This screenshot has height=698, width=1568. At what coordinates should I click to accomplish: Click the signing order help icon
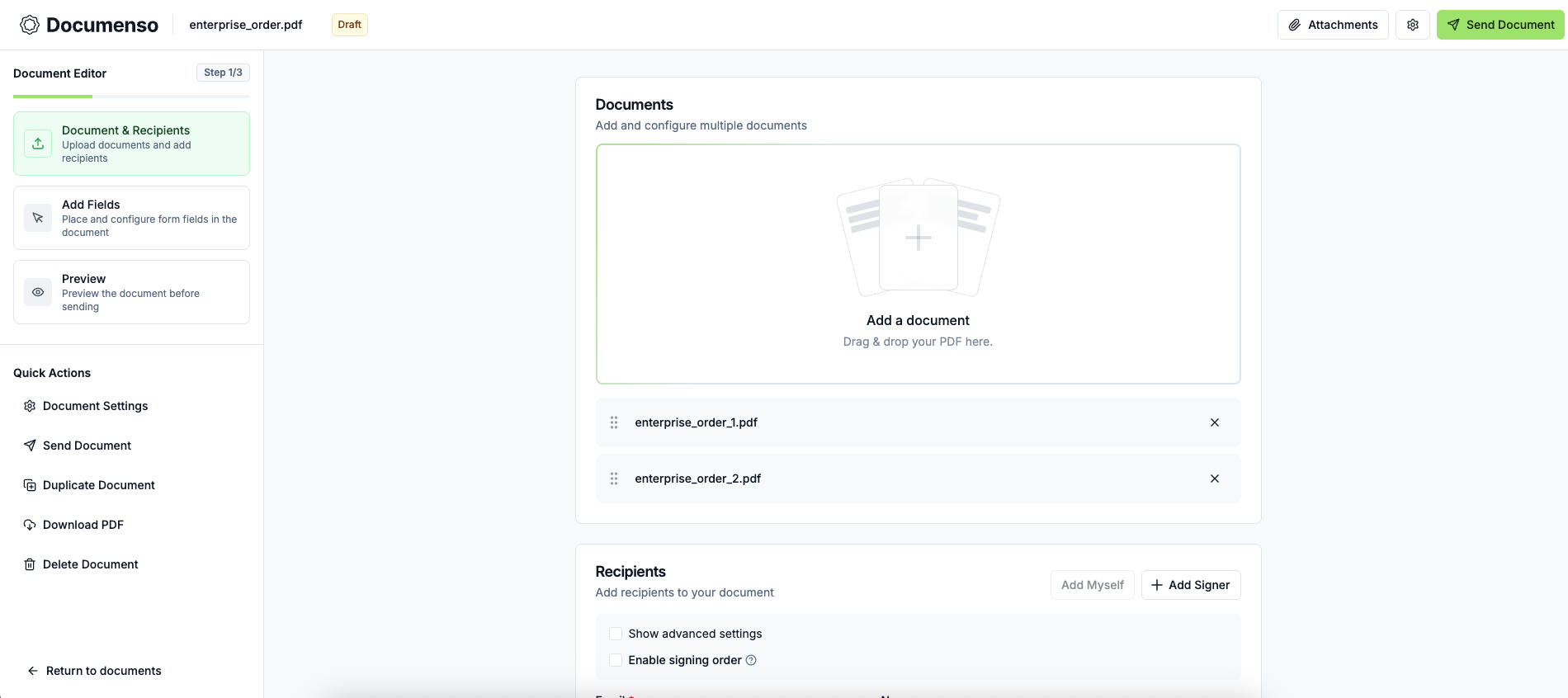751,660
